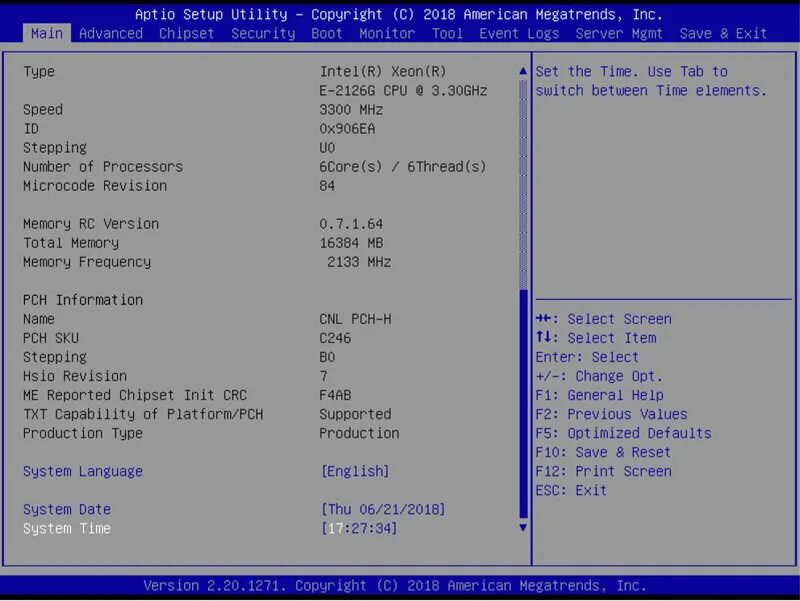Go to the Server Mgmt tab
The width and height of the screenshot is (800, 601).
point(619,34)
